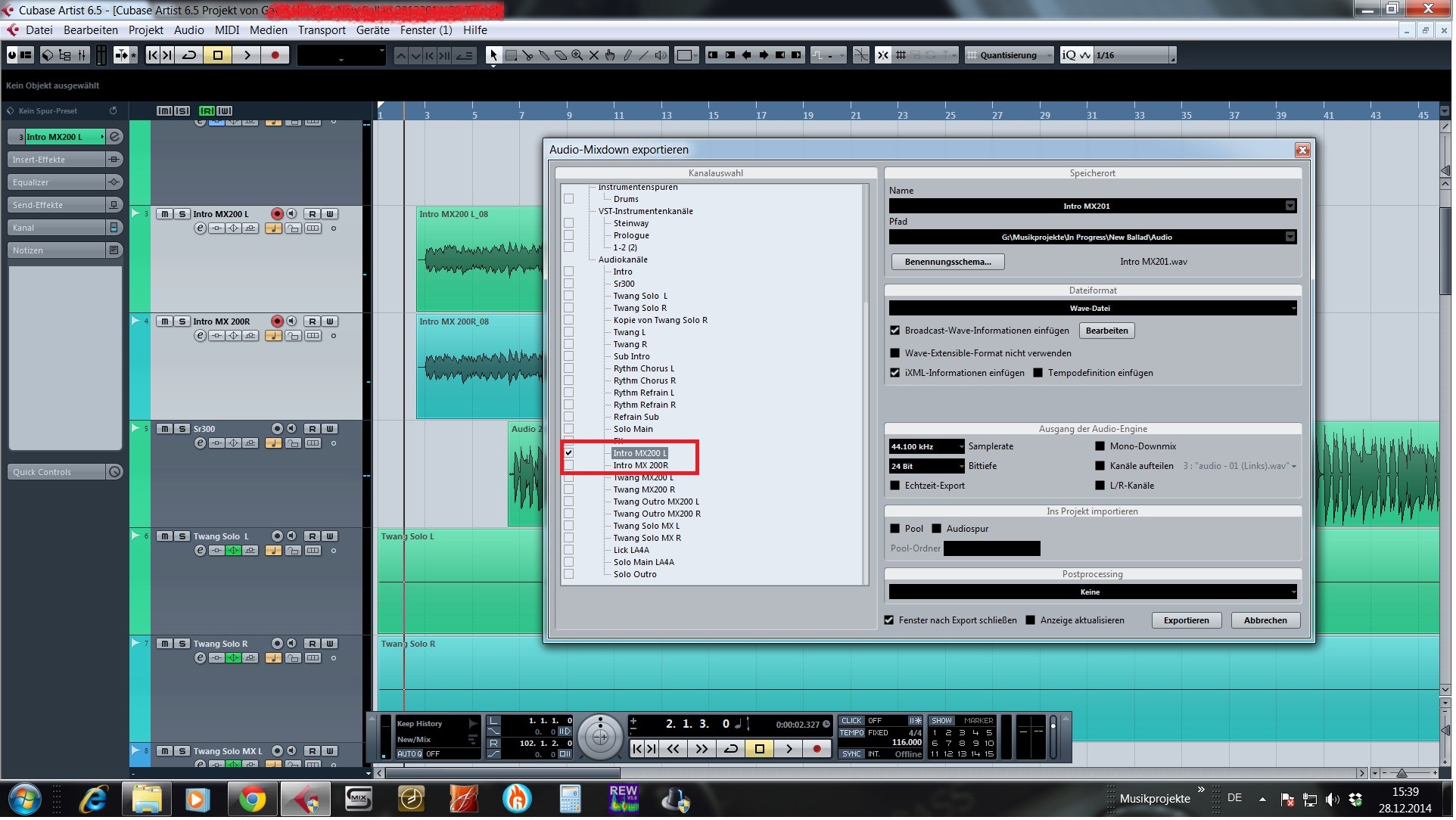Viewport: 1456px width, 820px height.
Task: Toggle SYNC in the transport panel
Action: [x=853, y=756]
